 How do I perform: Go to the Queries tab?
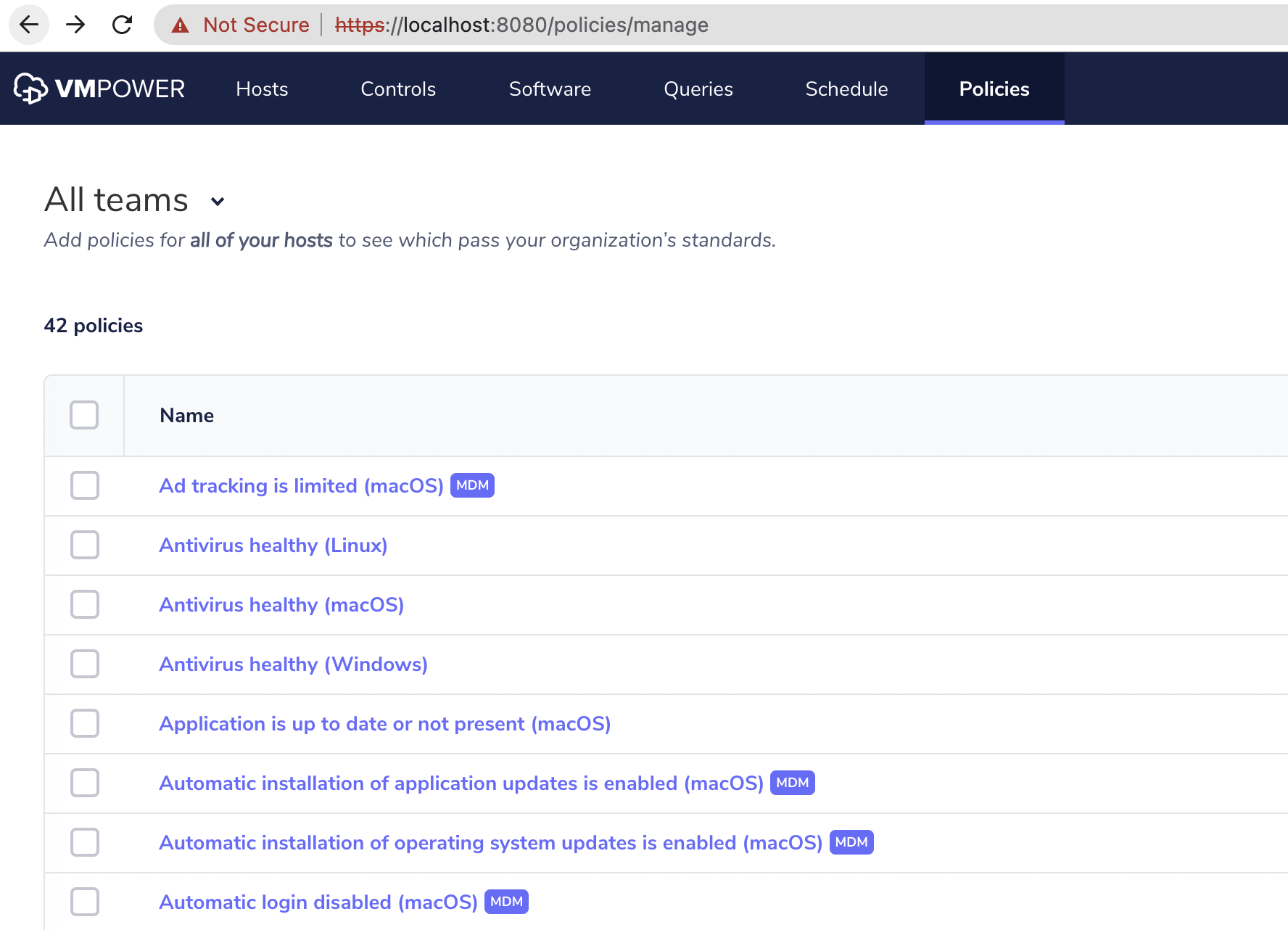click(698, 89)
